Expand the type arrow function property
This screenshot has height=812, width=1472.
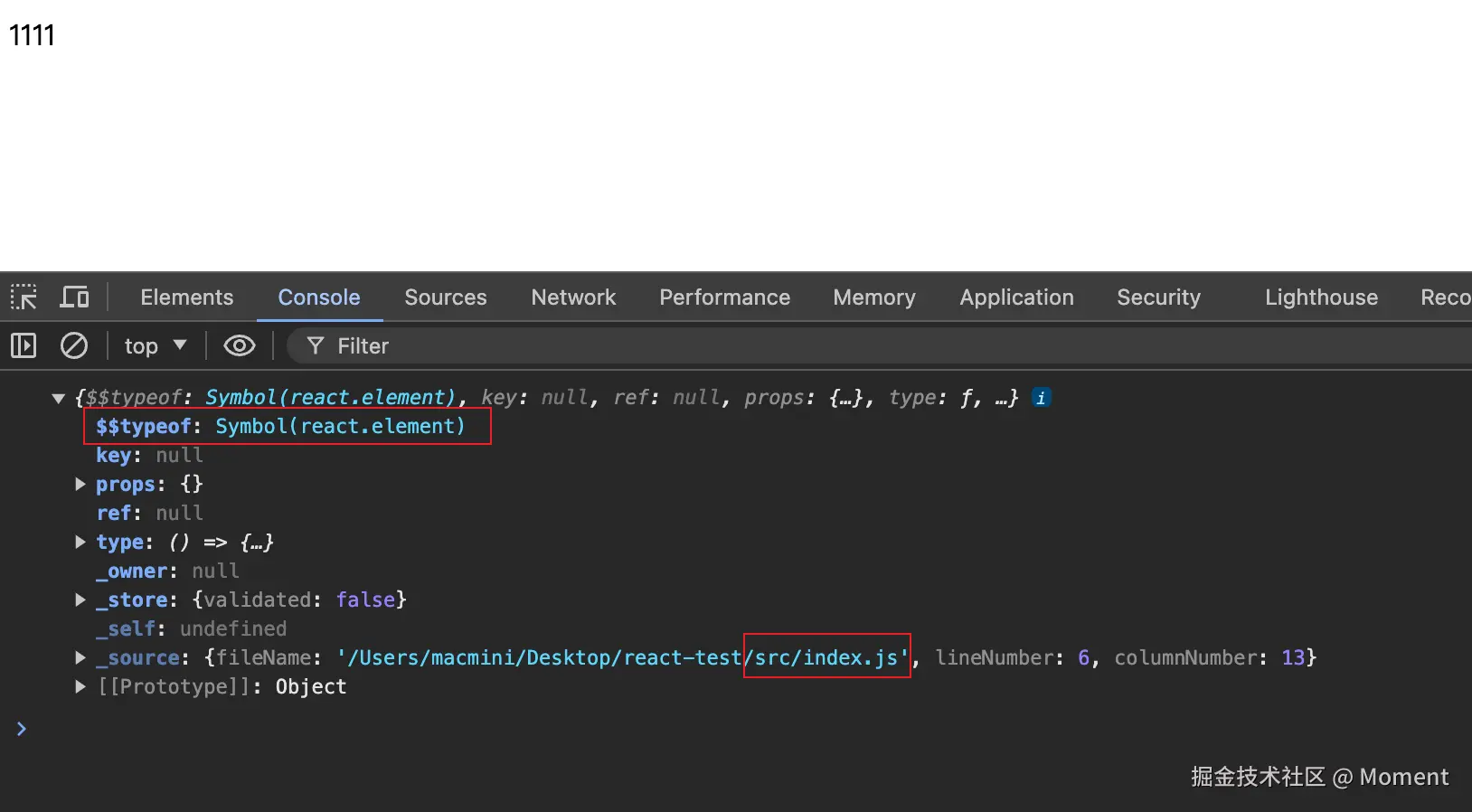80,543
